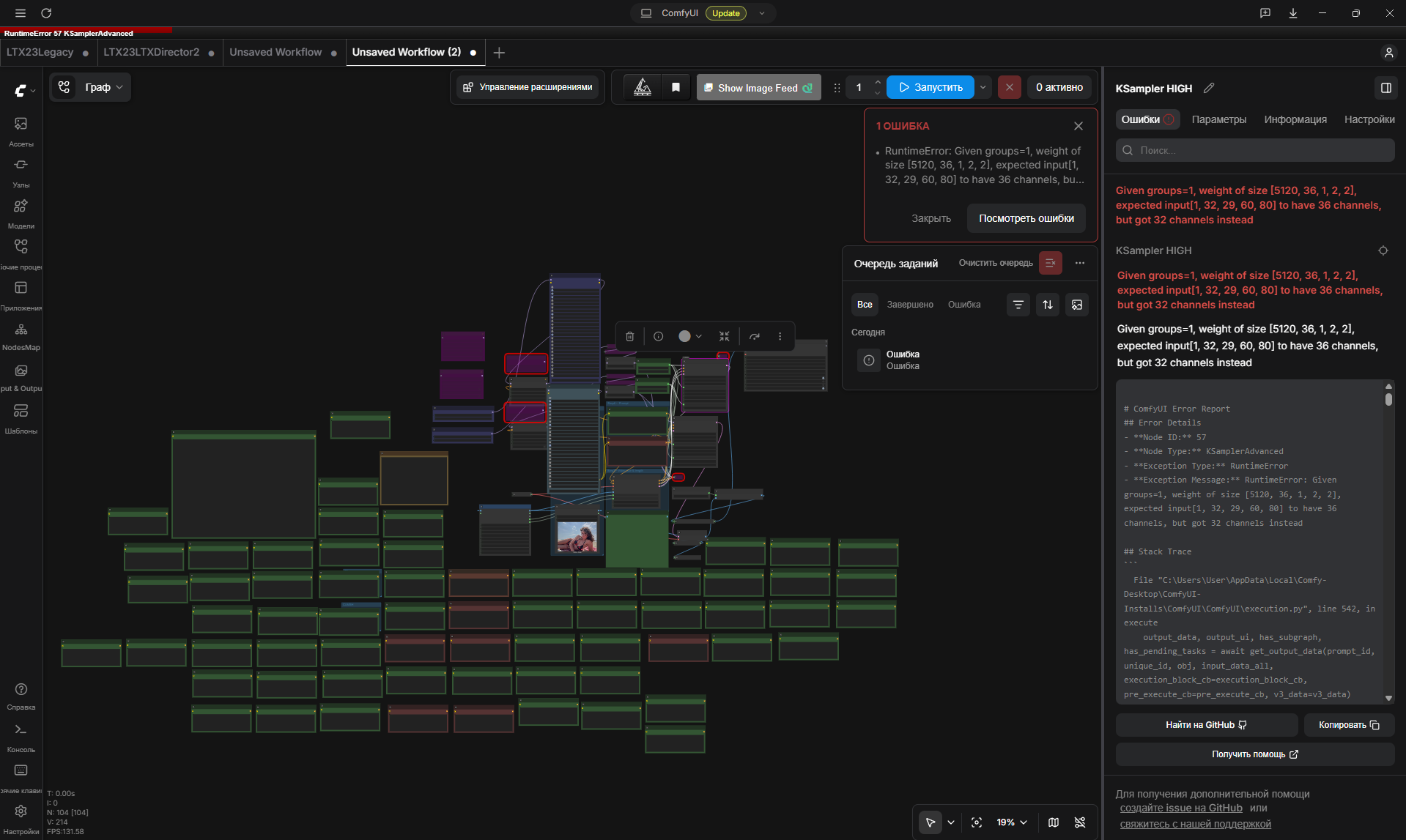Filter the job queue by Завершено
Viewport: 1406px width, 840px height.
tap(910, 305)
